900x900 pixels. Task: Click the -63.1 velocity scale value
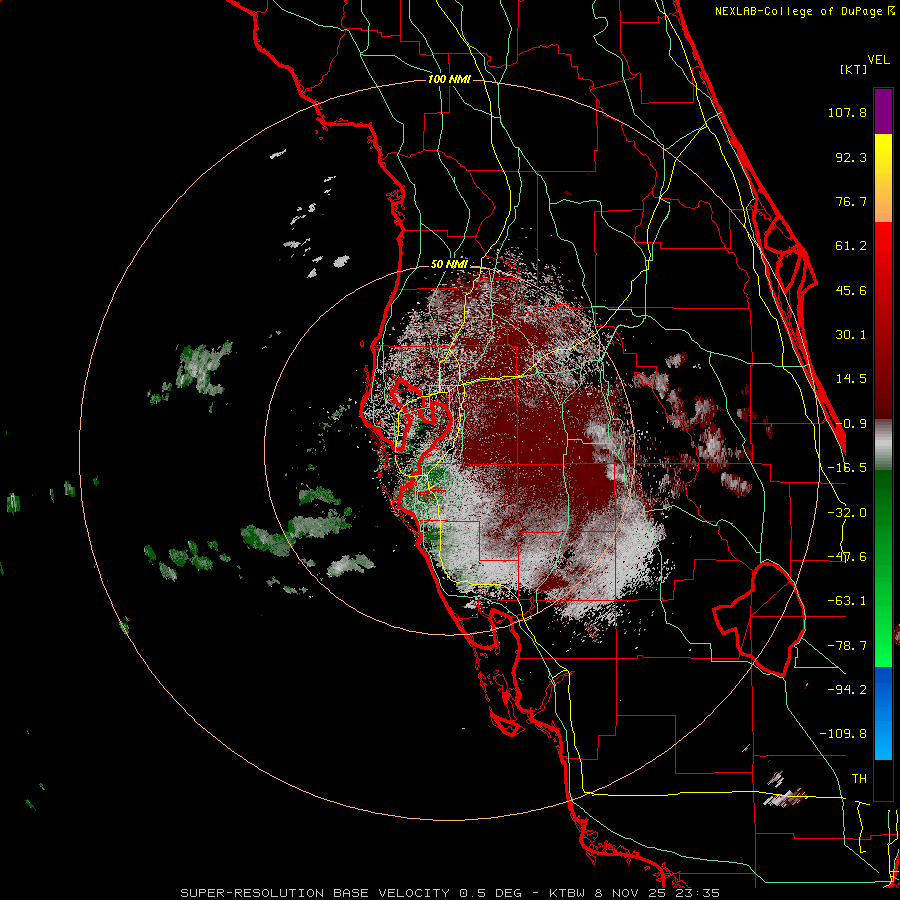(x=847, y=601)
